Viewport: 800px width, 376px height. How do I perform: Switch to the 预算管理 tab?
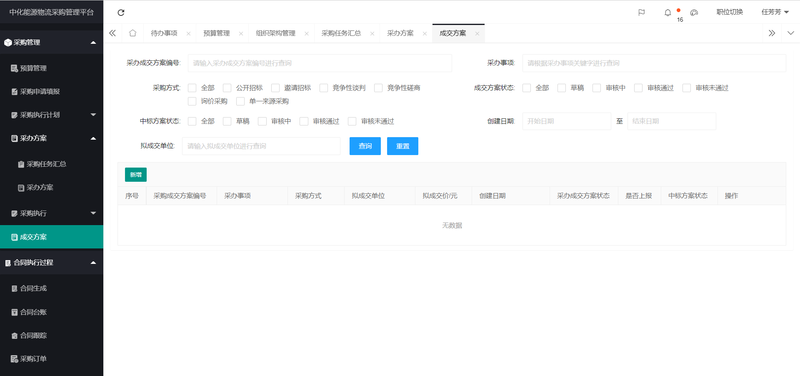pyautogui.click(x=216, y=33)
